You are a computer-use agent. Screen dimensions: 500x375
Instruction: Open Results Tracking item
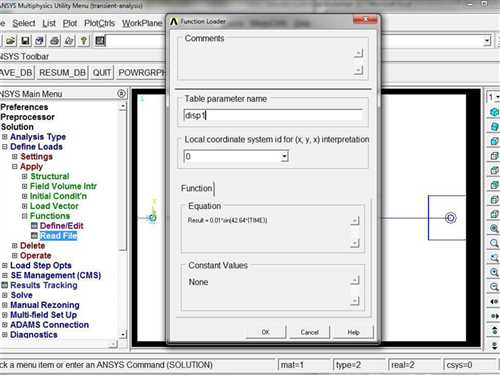pos(44,285)
